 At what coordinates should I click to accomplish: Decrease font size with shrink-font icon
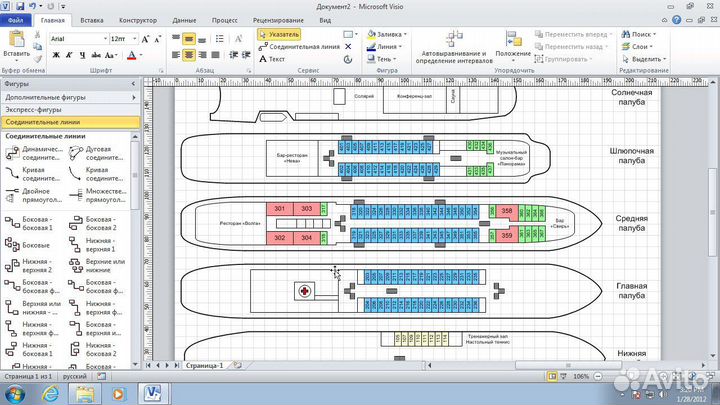(158, 39)
